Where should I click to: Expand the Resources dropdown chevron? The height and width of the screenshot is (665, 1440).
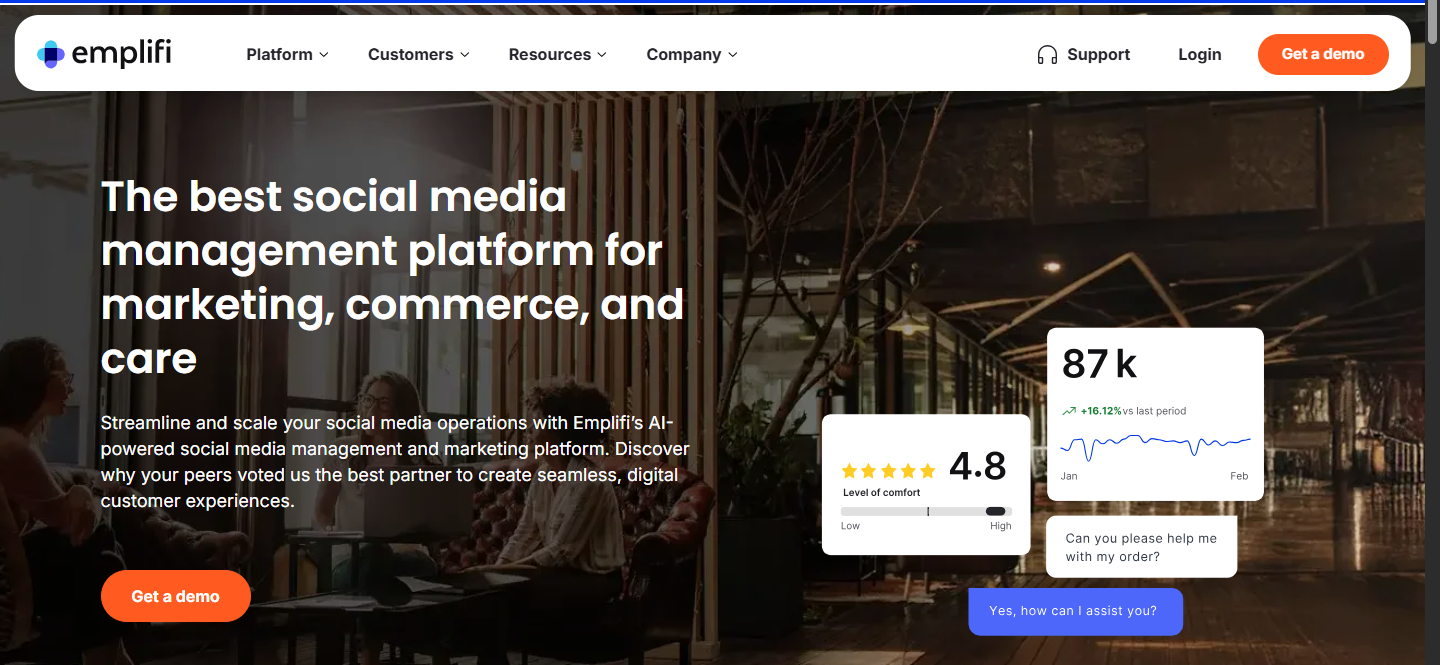coord(602,55)
